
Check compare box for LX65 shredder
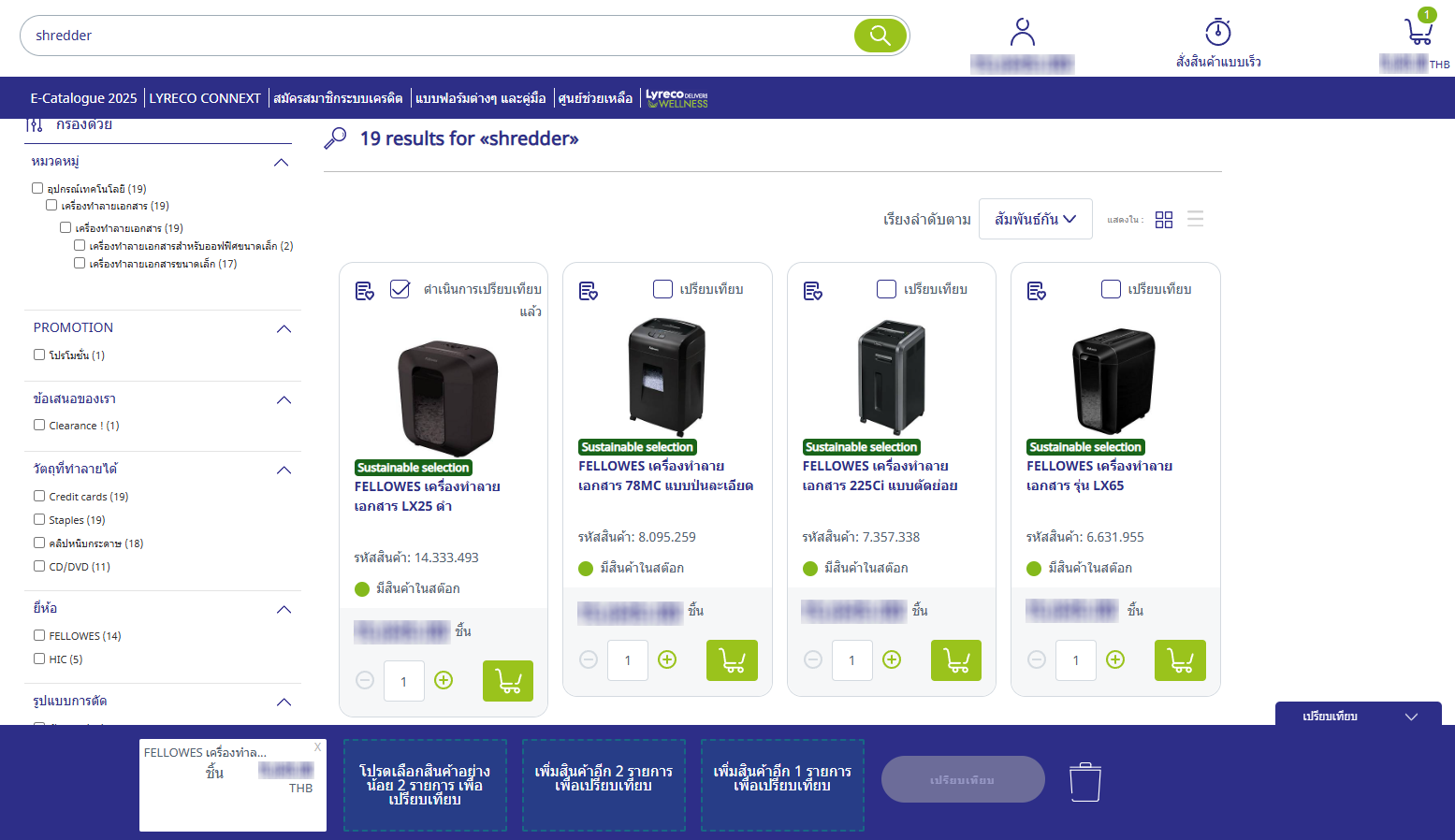[x=1111, y=289]
